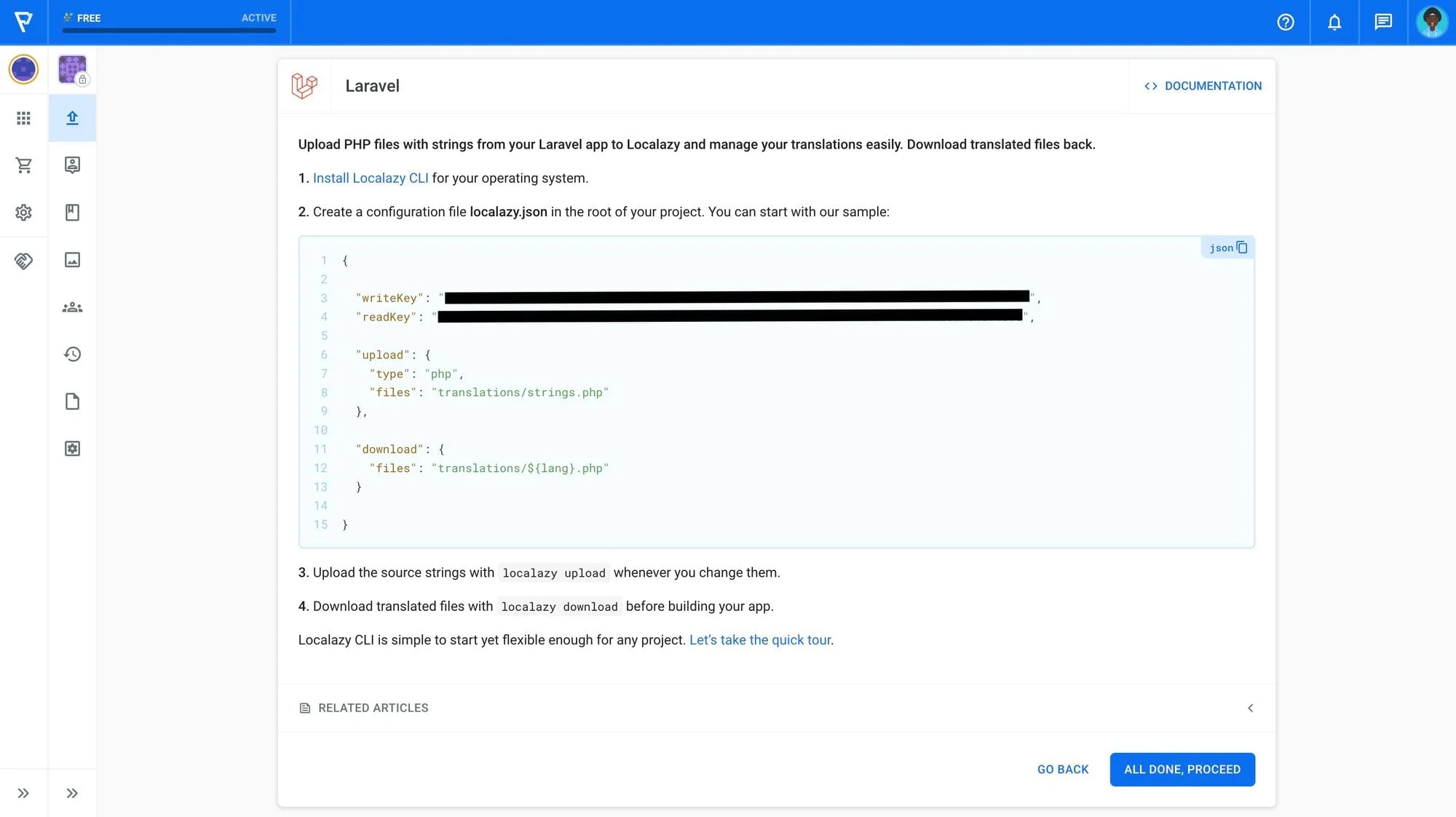The height and width of the screenshot is (817, 1456).
Task: Expand the project inner sidebar
Action: pyautogui.click(x=72, y=793)
